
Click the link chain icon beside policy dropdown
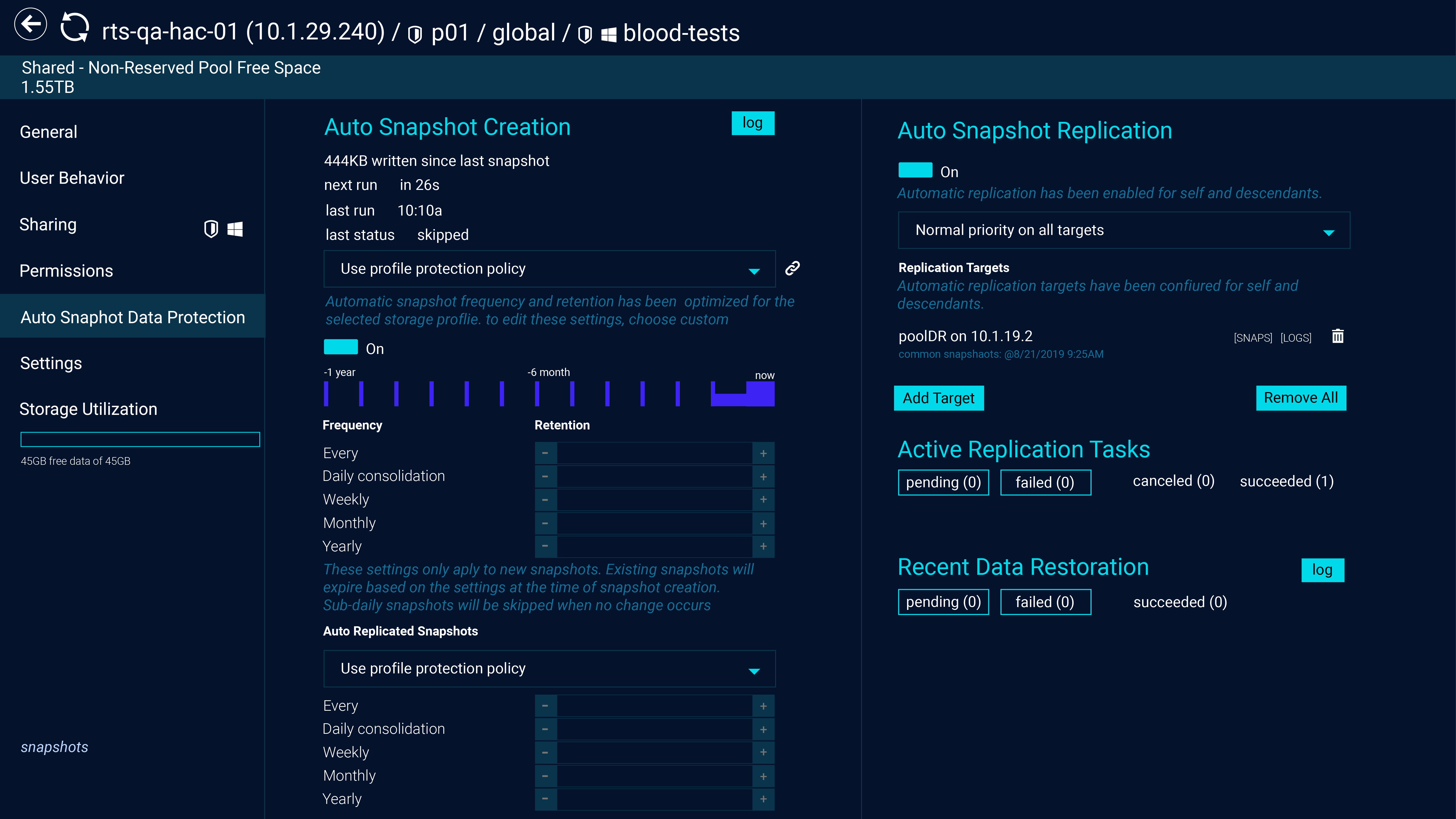click(792, 268)
